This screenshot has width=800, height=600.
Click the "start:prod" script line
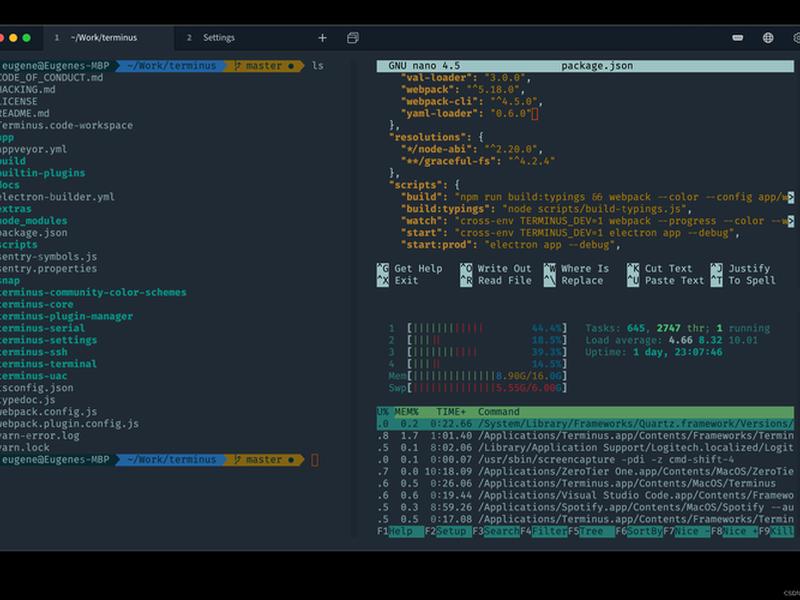pyautogui.click(x=510, y=245)
